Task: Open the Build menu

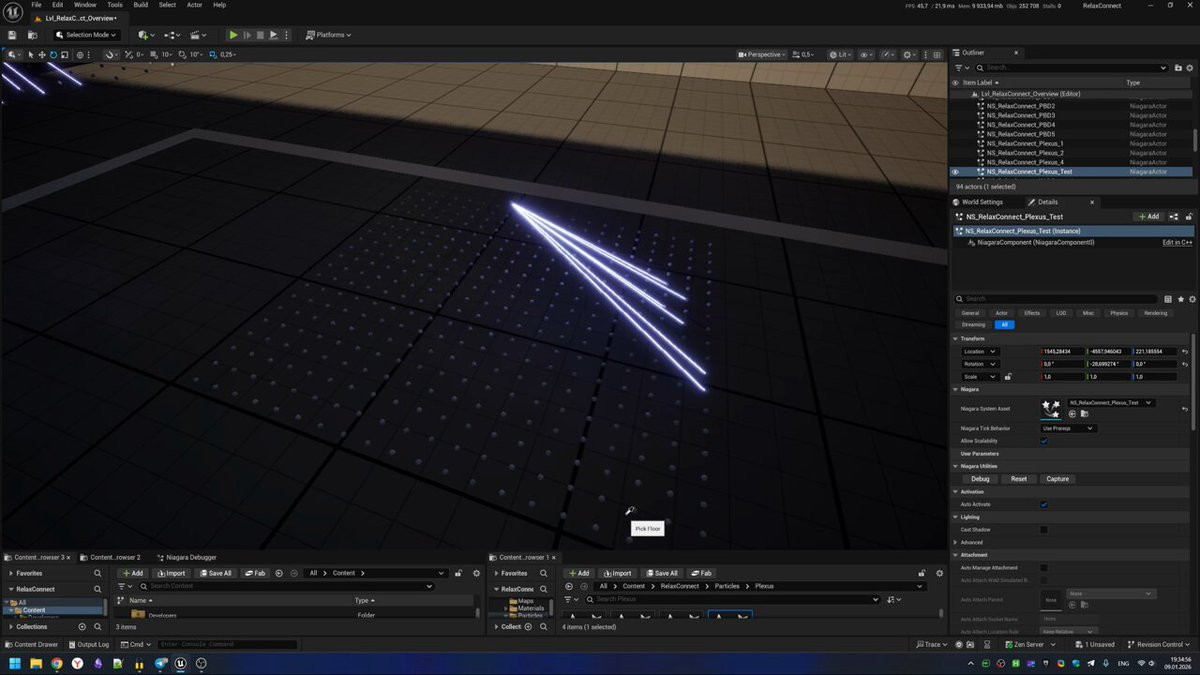Action: (141, 5)
